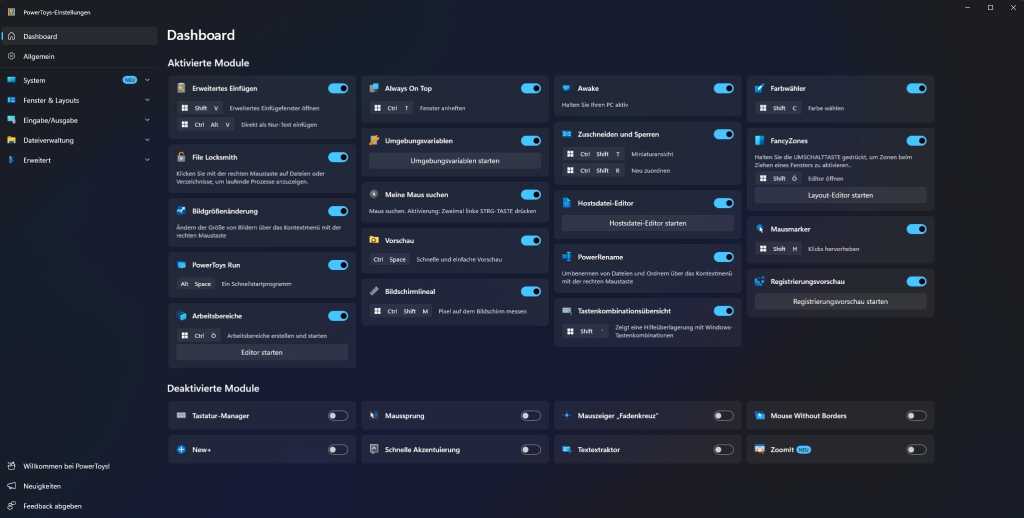This screenshot has height=518, width=1024.
Task: Click the Dateiverwaltung folder icon in sidebar
Action: (x=11, y=140)
